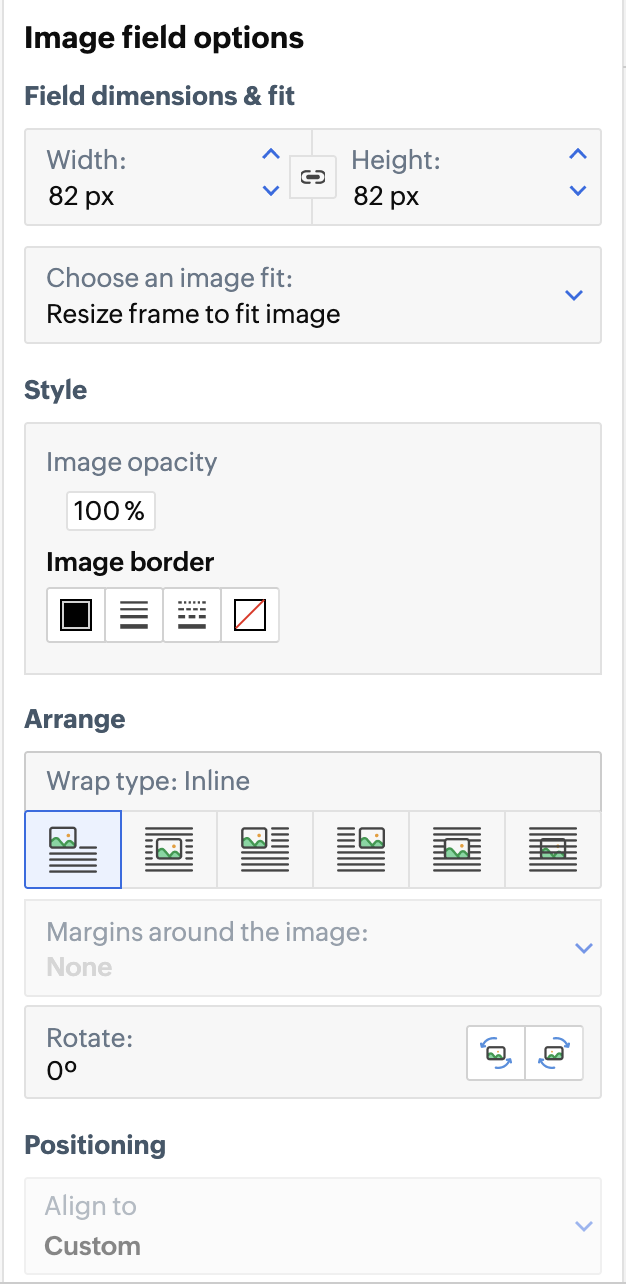Select the fifth wrap icon, image over text

(x=457, y=849)
